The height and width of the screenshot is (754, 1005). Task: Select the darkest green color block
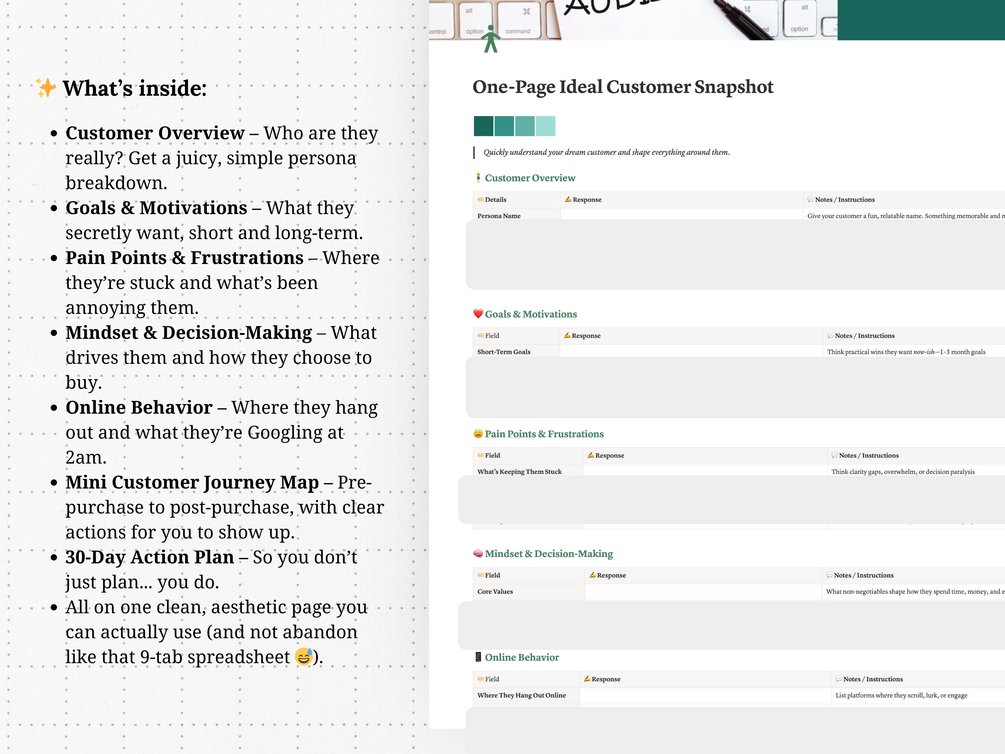pos(484,126)
